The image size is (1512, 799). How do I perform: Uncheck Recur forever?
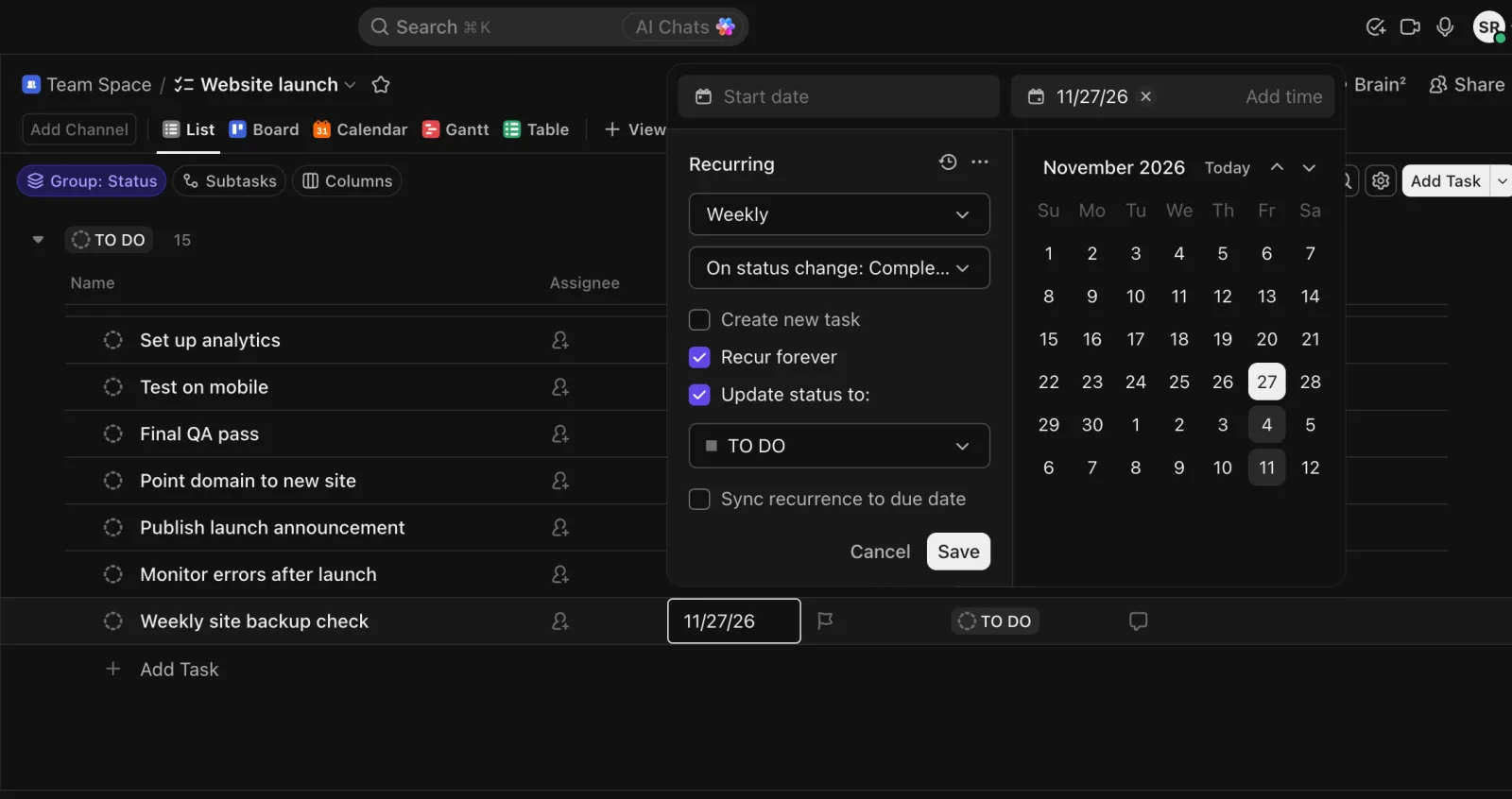point(699,357)
